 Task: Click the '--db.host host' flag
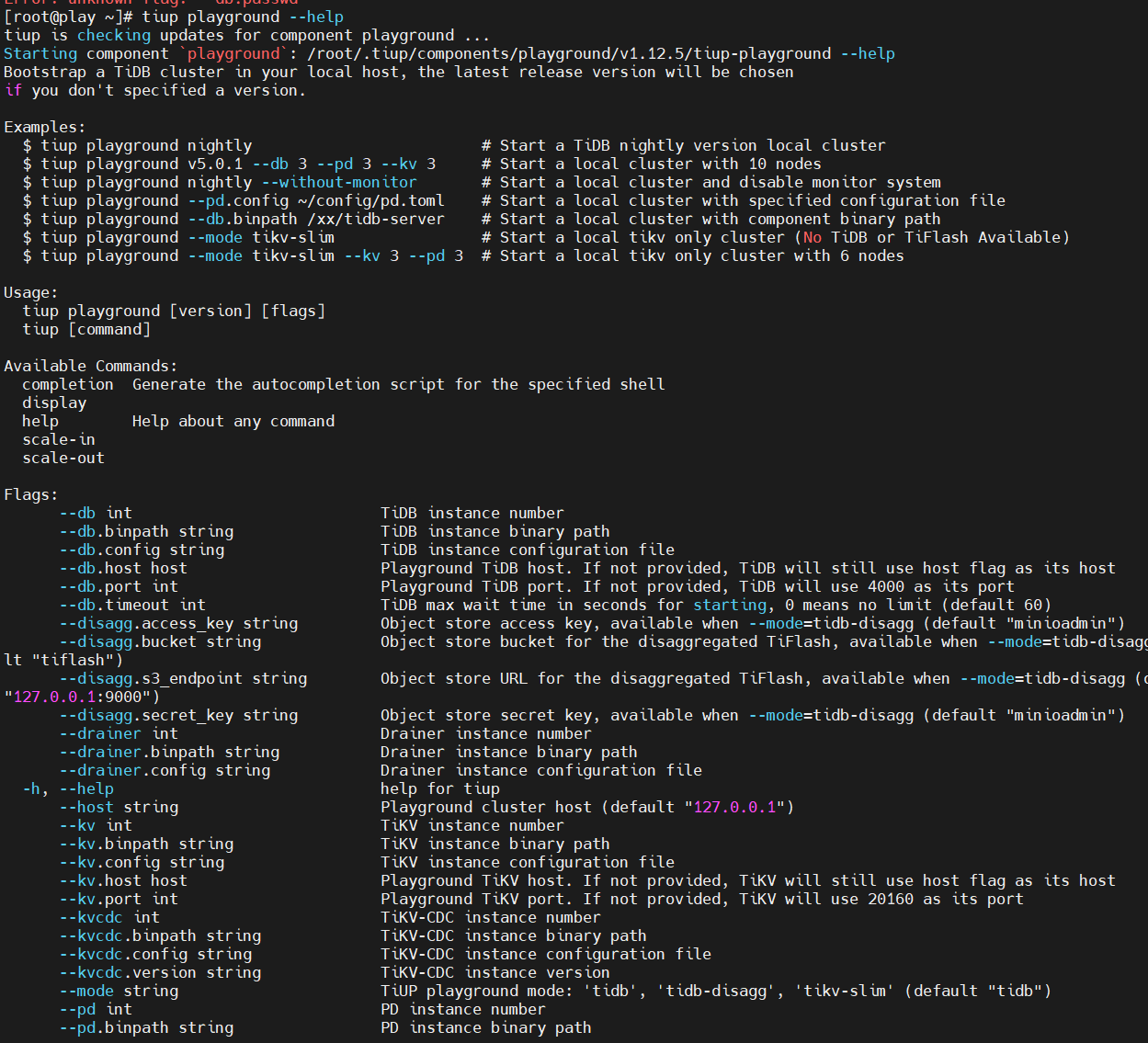tap(123, 568)
